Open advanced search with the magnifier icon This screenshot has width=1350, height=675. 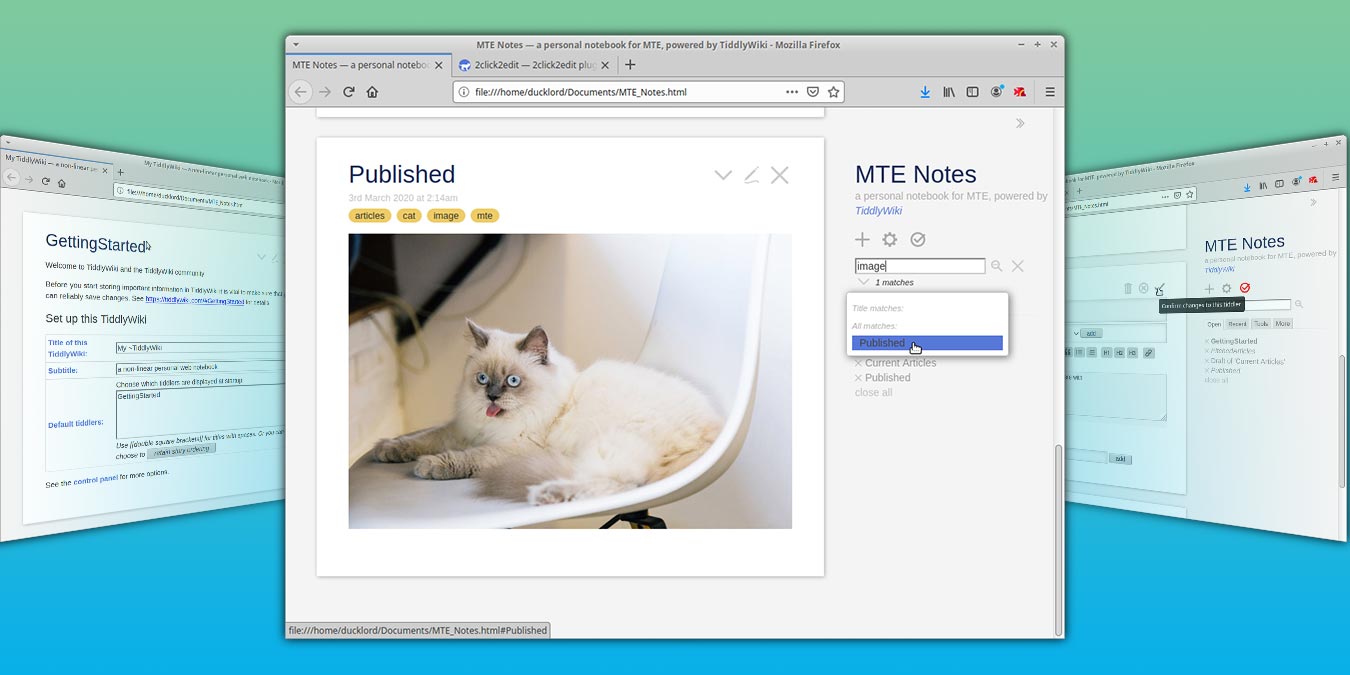point(996,265)
